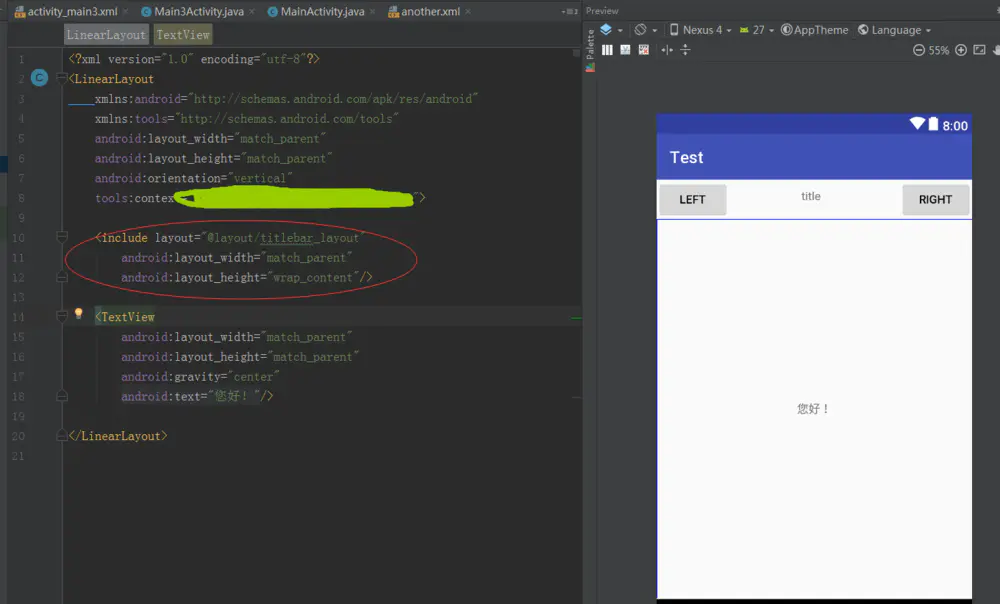Image resolution: width=1000 pixels, height=604 pixels.
Task: Click the xml version declaration on line 1
Action: [x=194, y=59]
